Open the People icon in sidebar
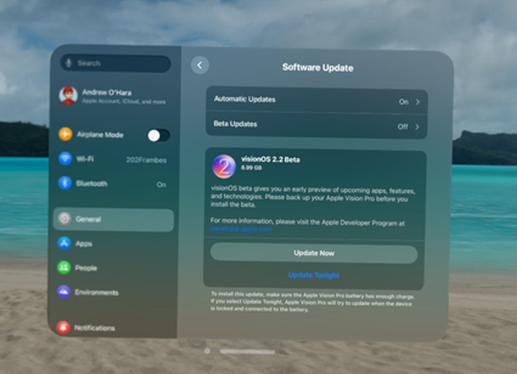517x374 pixels. click(64, 268)
